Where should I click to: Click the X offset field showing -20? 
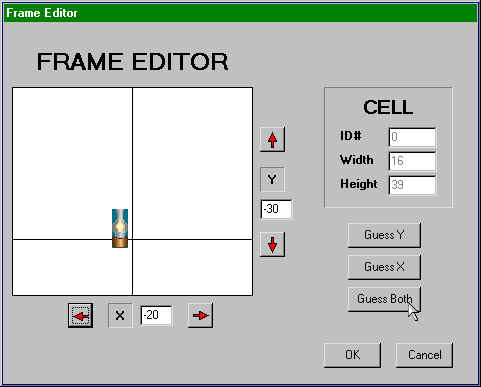[156, 315]
